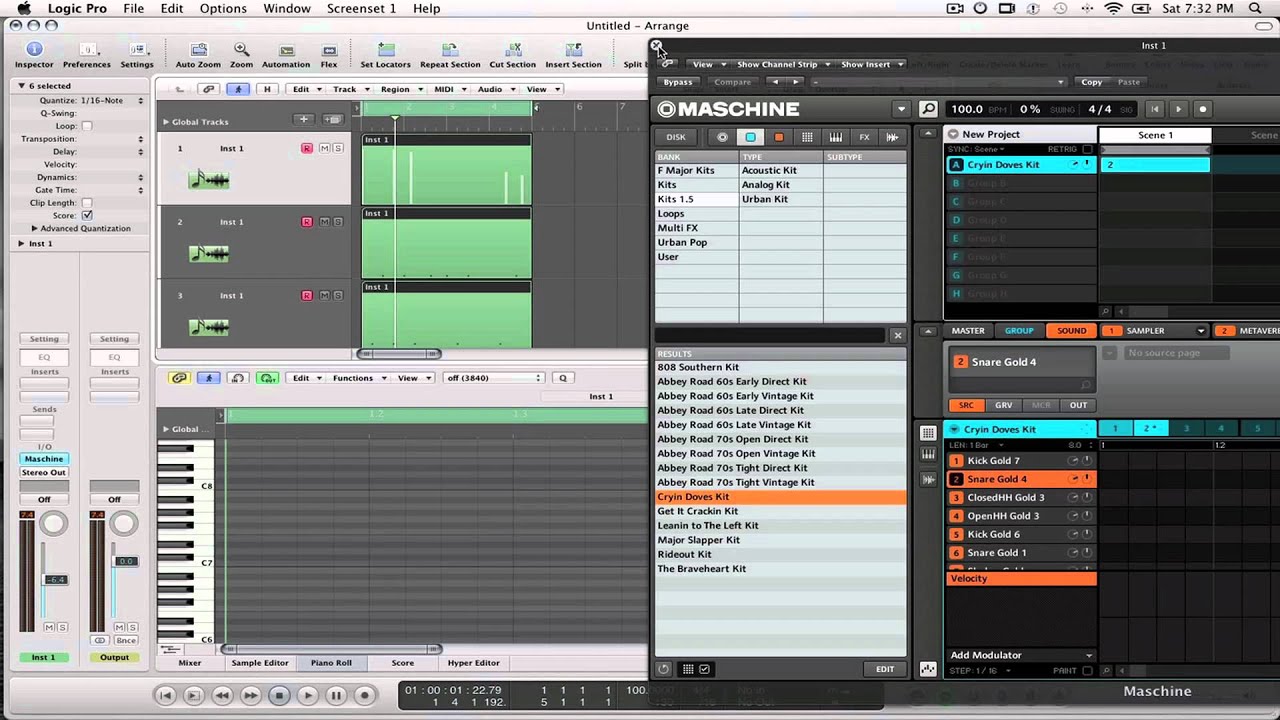Viewport: 1280px width, 720px height.
Task: Click Maschine pad grid view icon
Action: [x=928, y=433]
